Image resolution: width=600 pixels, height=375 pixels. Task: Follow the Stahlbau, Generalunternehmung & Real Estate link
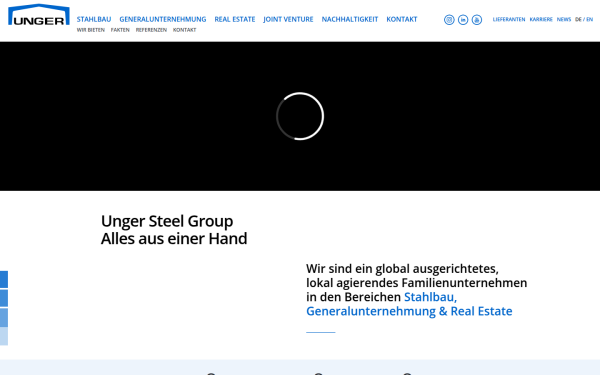coord(409,304)
